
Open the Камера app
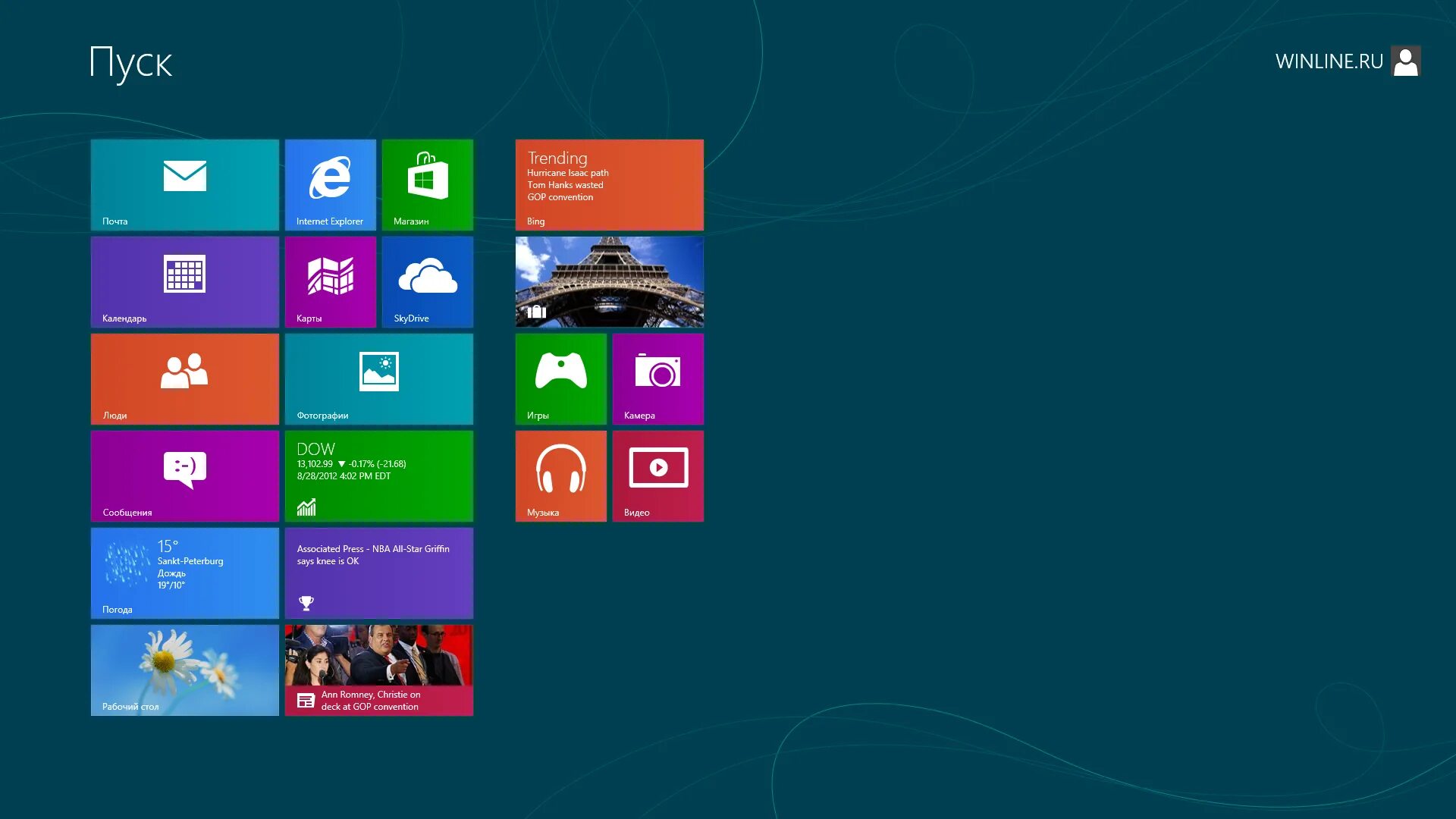(x=657, y=378)
